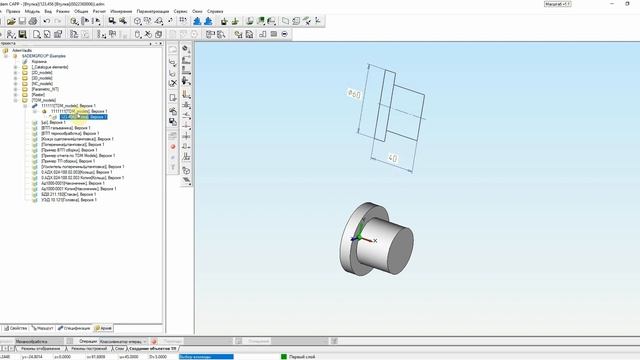Open the Справка menu

(x=215, y=11)
